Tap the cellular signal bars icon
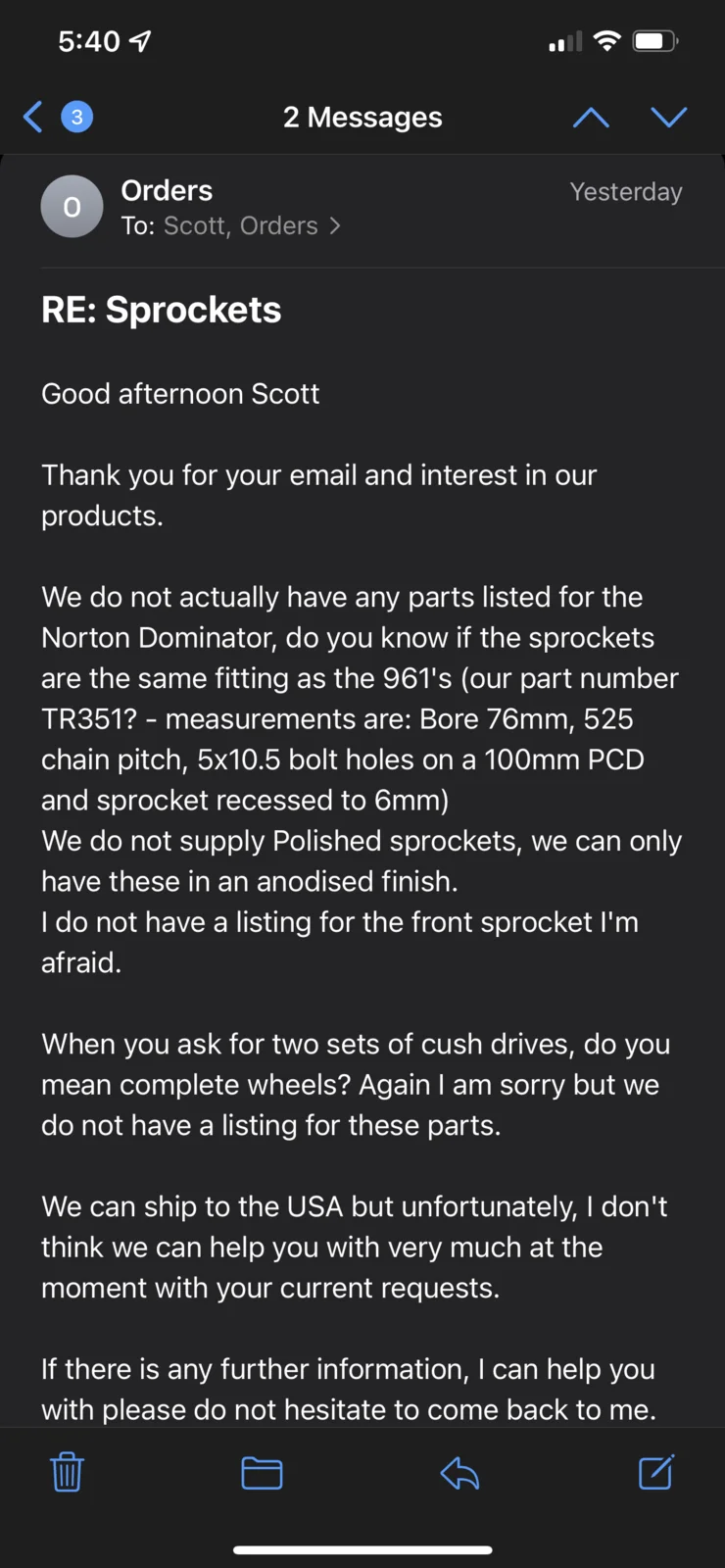725x1568 pixels. pos(565,42)
